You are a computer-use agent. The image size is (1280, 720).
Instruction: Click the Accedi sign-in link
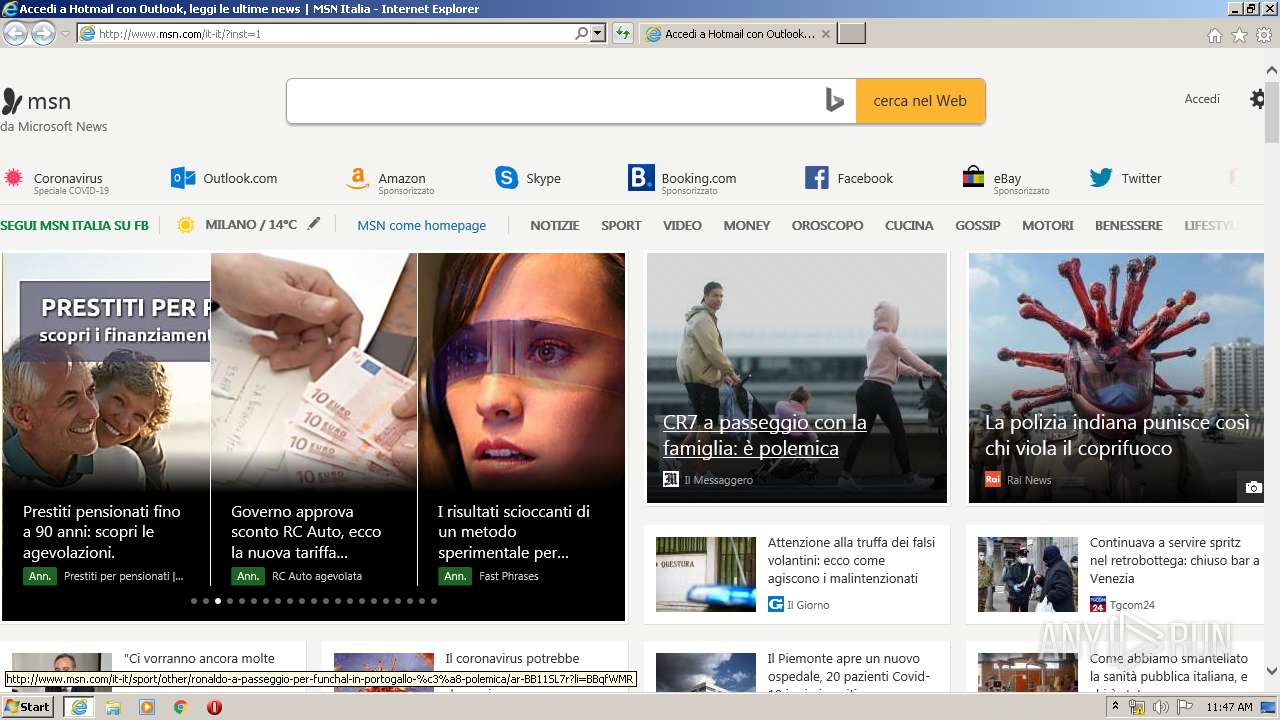point(1202,99)
